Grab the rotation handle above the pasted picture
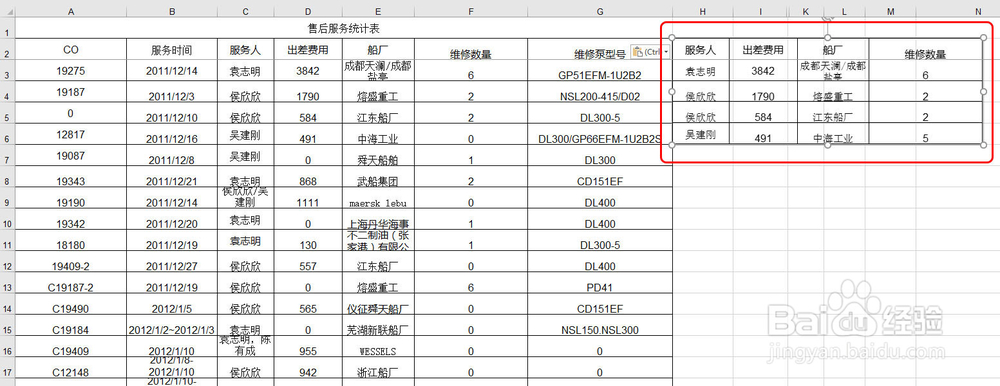The image size is (1000, 386). (828, 18)
